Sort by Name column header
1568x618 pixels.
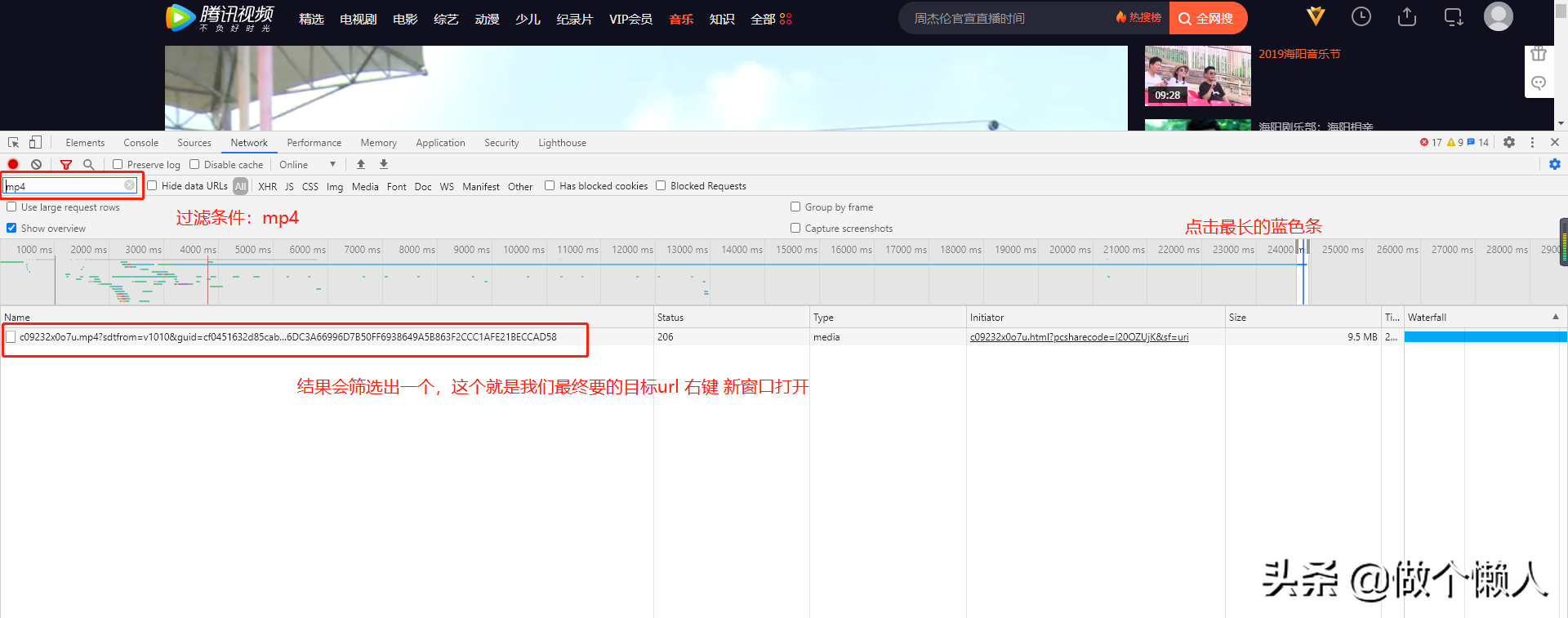[x=327, y=317]
